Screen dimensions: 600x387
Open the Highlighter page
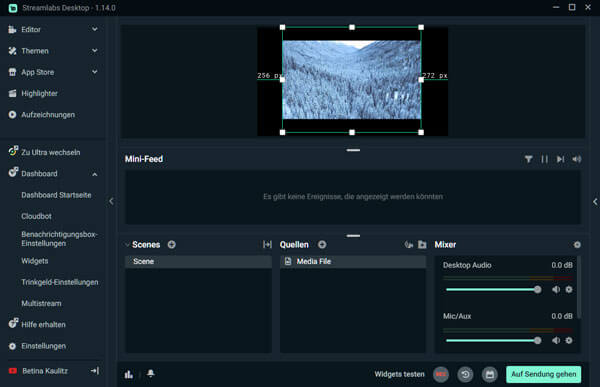coord(39,93)
